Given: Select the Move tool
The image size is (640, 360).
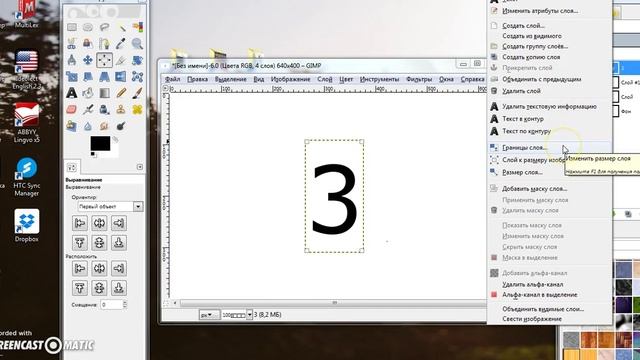Looking at the screenshot, I should [x=88, y=60].
